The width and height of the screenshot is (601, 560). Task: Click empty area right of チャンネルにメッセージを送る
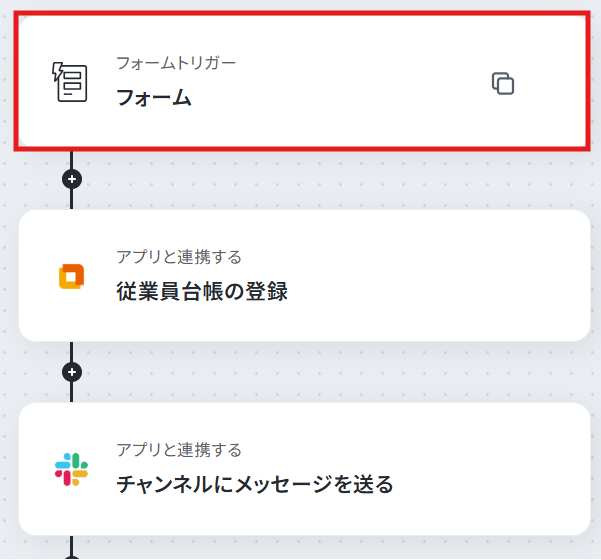click(491, 484)
